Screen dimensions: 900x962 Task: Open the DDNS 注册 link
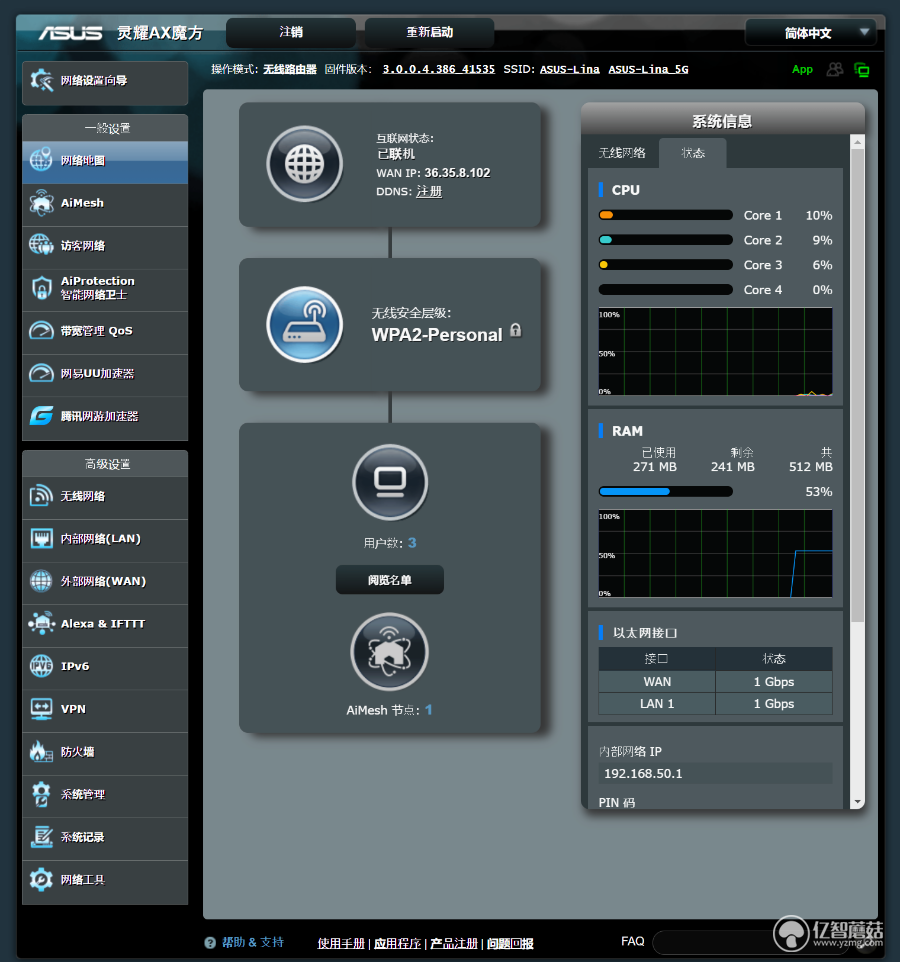429,191
